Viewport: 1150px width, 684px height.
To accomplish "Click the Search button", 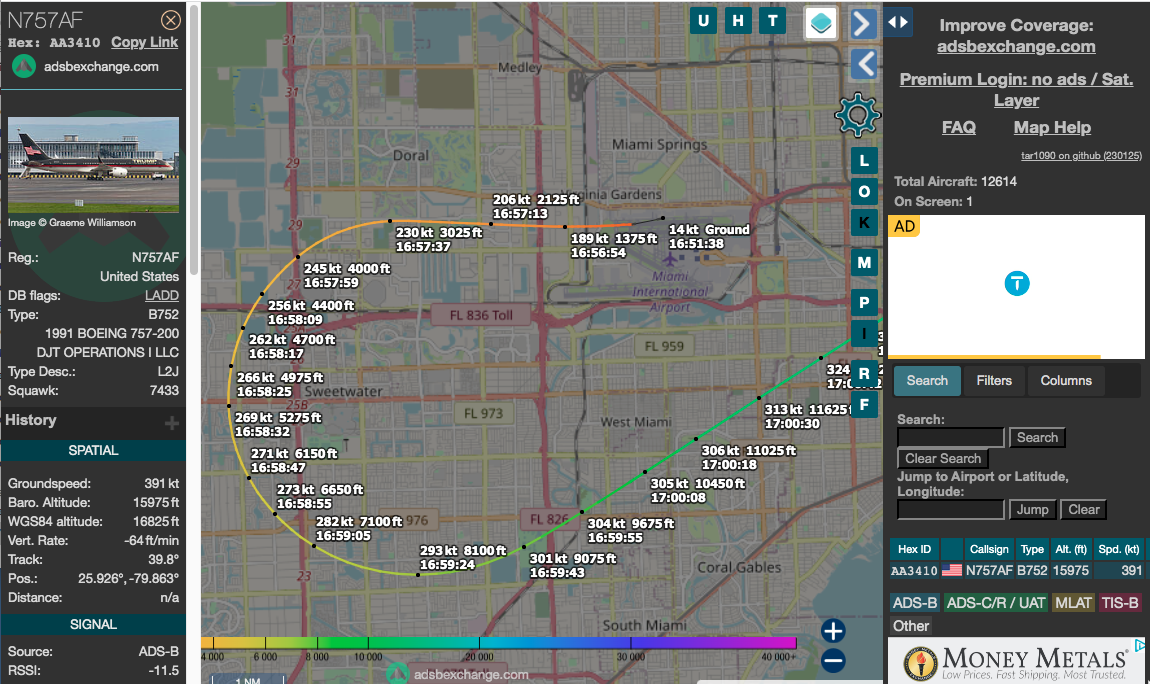I will (x=1037, y=438).
